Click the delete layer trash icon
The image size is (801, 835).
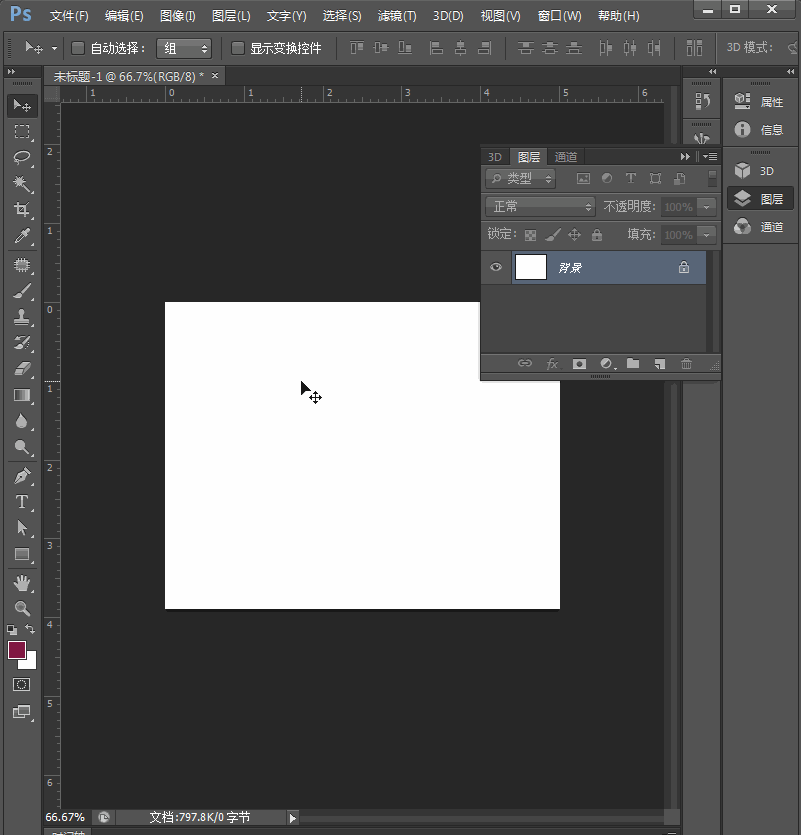pos(686,364)
